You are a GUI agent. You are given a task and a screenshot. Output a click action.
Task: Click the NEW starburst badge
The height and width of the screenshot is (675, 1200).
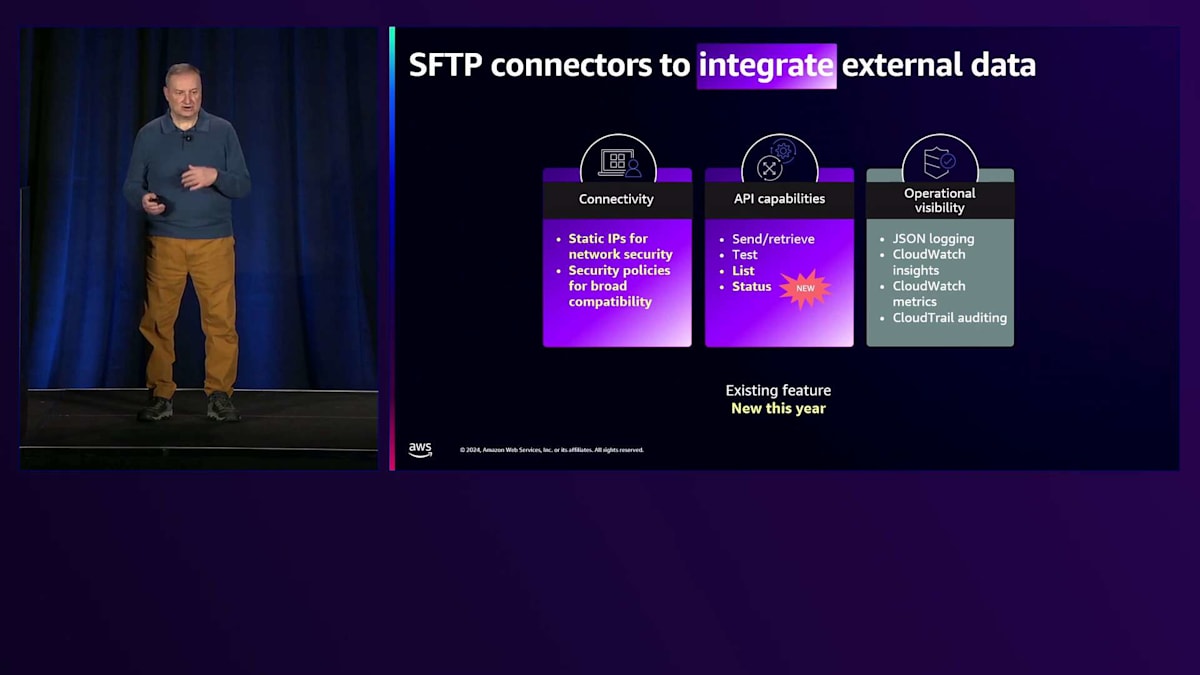pos(805,288)
